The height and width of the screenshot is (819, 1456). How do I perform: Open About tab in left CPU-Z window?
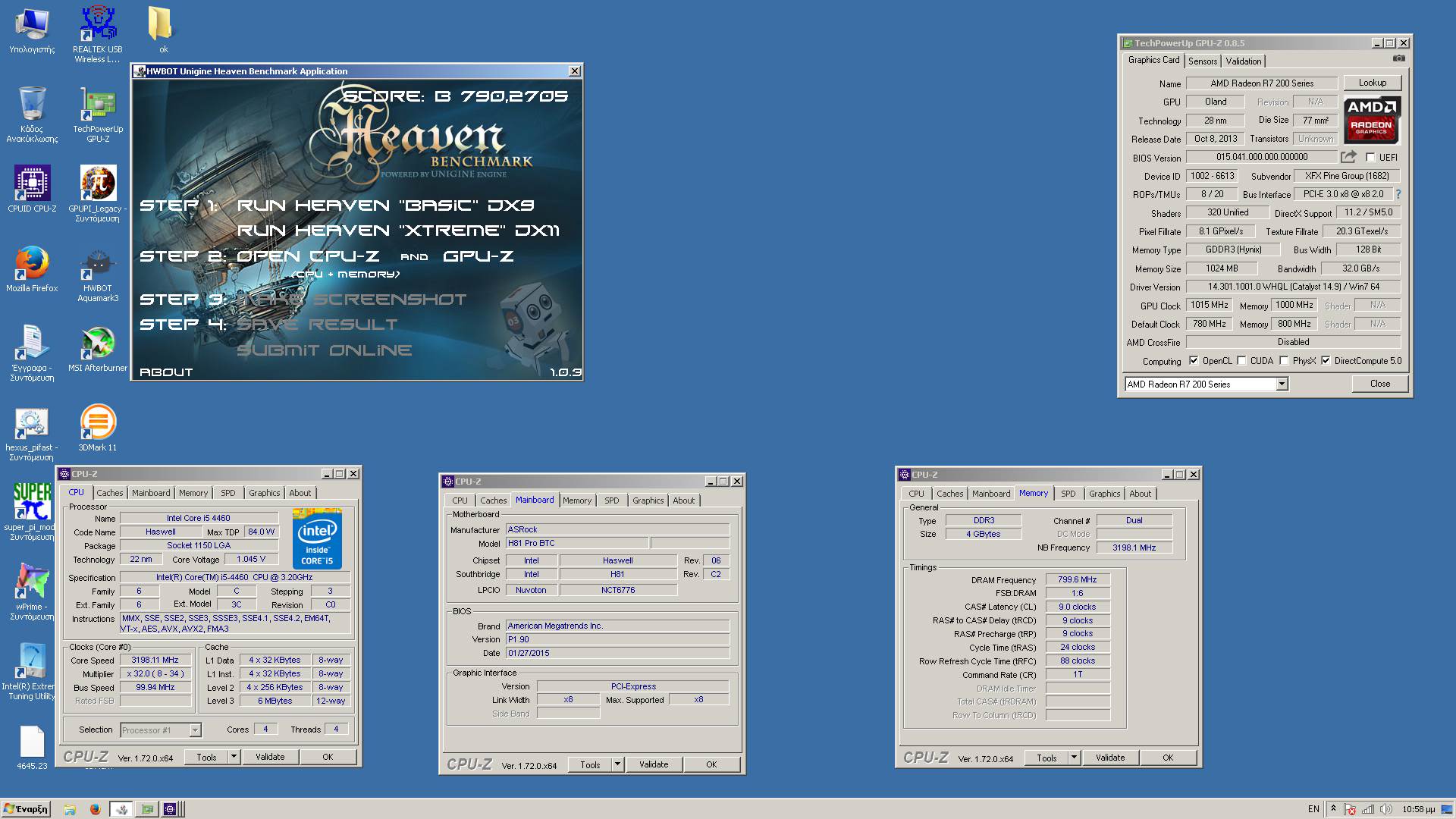(x=300, y=493)
